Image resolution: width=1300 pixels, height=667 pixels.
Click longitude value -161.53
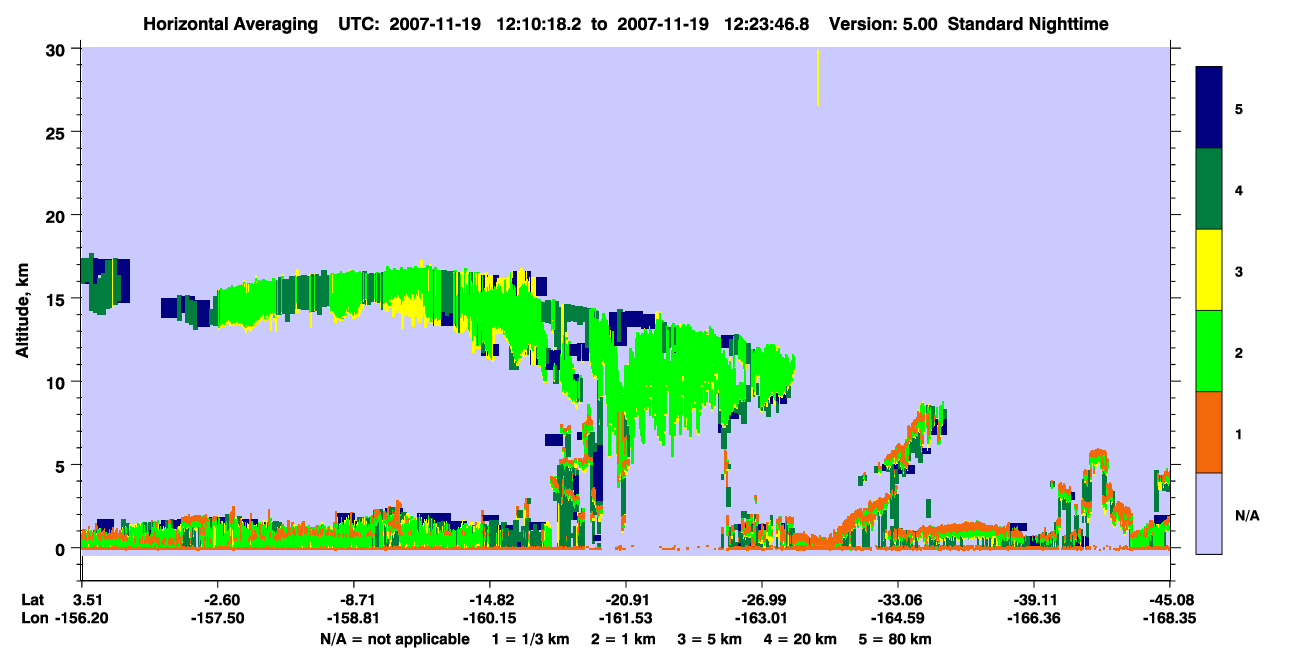[626, 619]
